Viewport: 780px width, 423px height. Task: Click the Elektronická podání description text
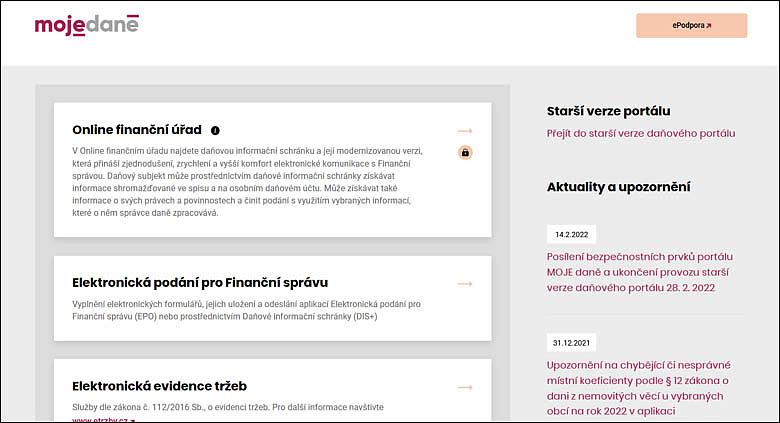pos(246,310)
